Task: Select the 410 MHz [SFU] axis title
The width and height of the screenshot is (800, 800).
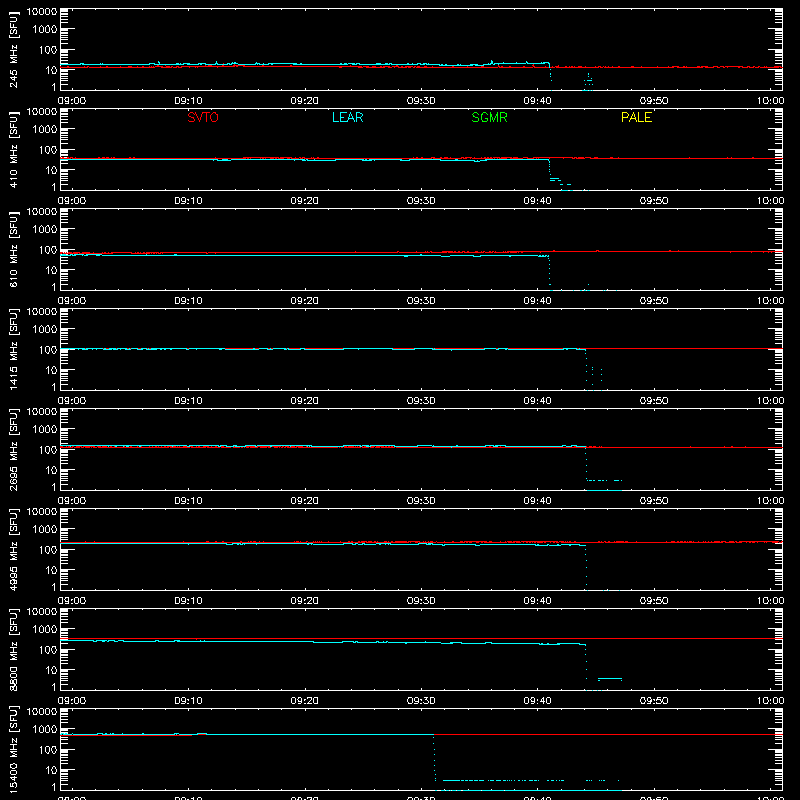Action: 14,149
